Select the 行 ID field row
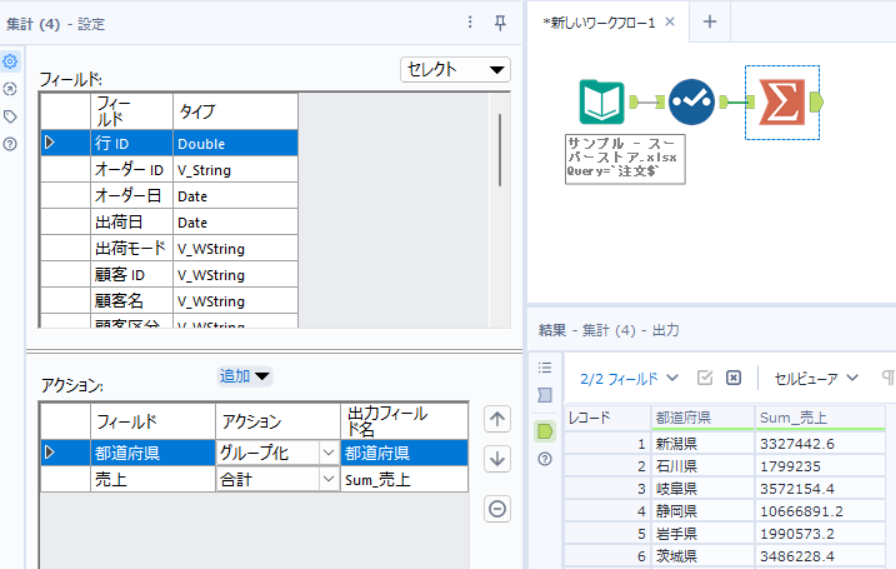The height and width of the screenshot is (569, 896). click(169, 143)
